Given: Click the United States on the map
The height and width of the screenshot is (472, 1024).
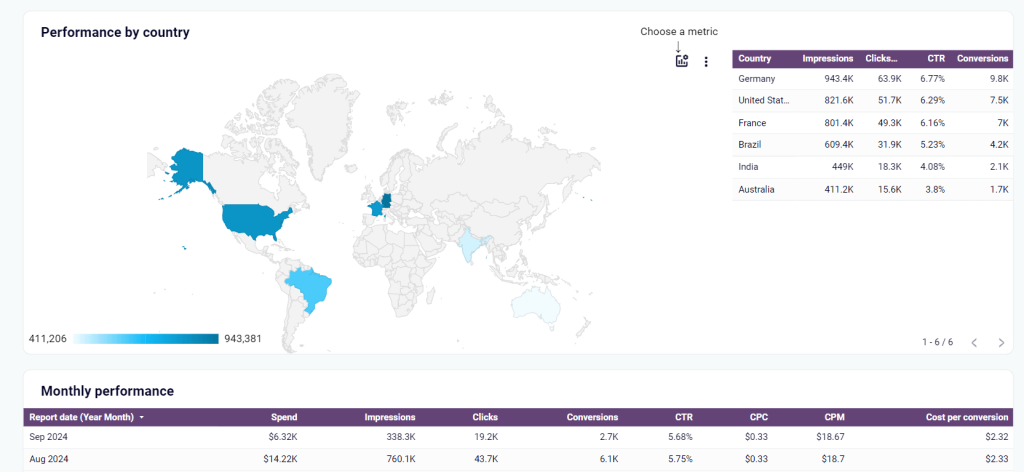Looking at the screenshot, I should [x=253, y=221].
